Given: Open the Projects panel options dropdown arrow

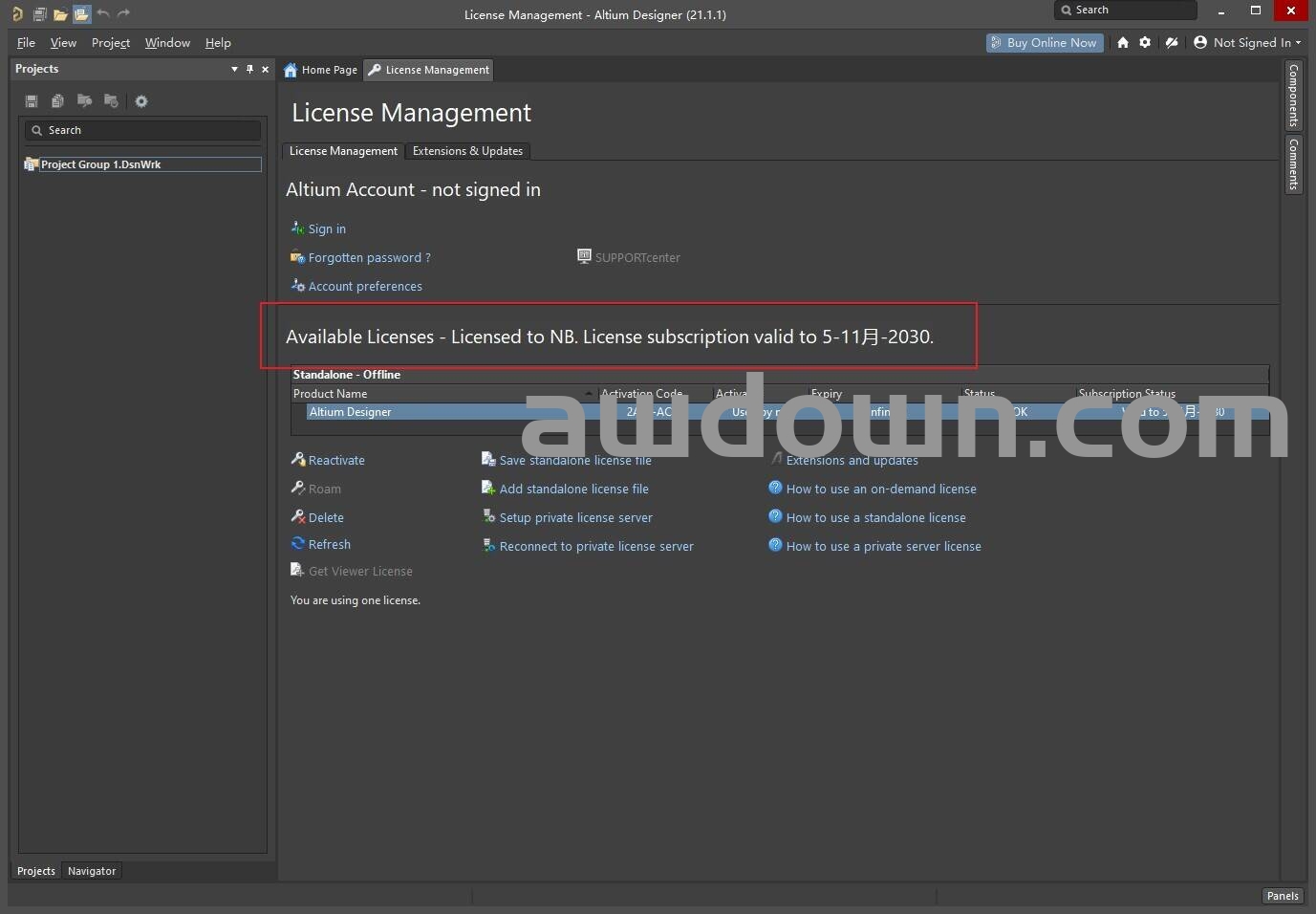Looking at the screenshot, I should pos(234,69).
